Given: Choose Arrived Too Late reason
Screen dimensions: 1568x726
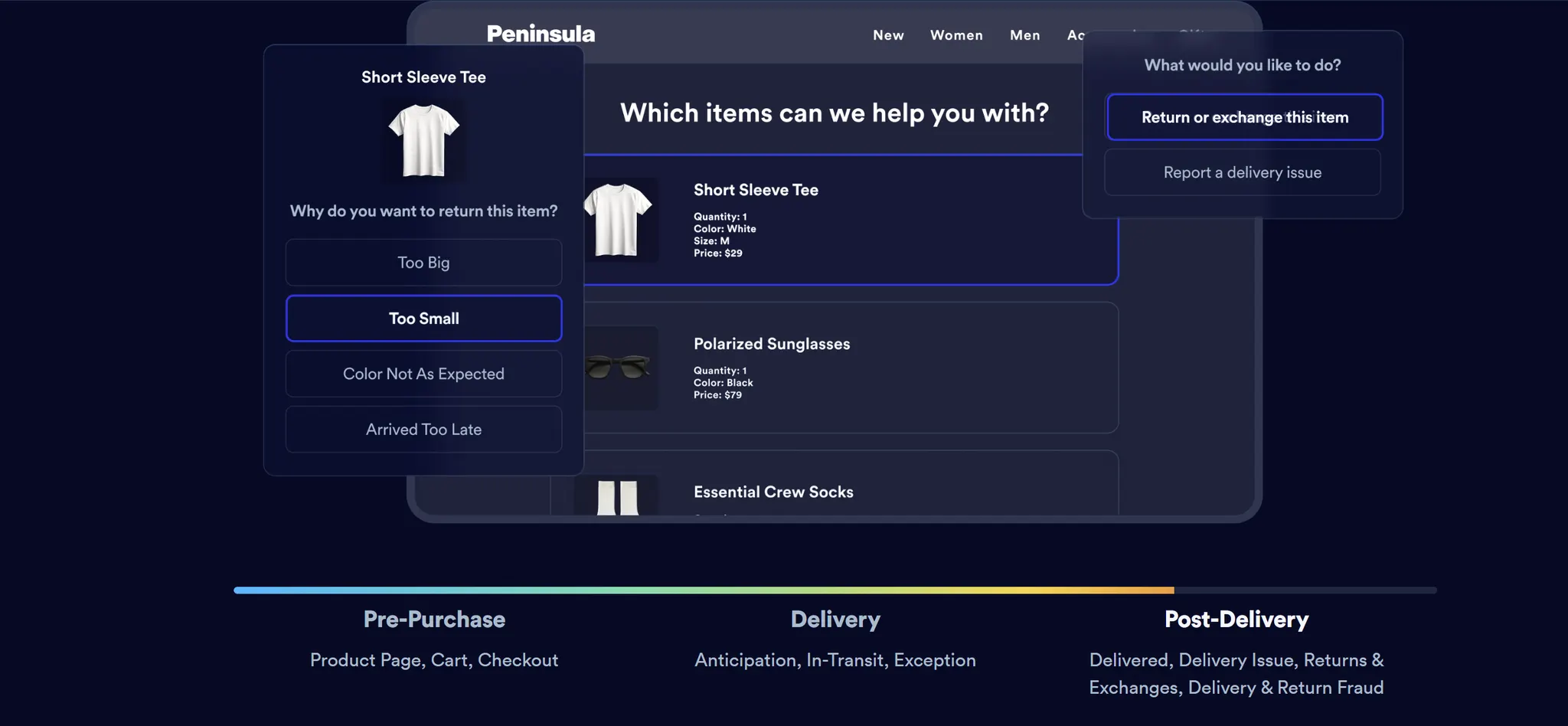Looking at the screenshot, I should pos(423,430).
